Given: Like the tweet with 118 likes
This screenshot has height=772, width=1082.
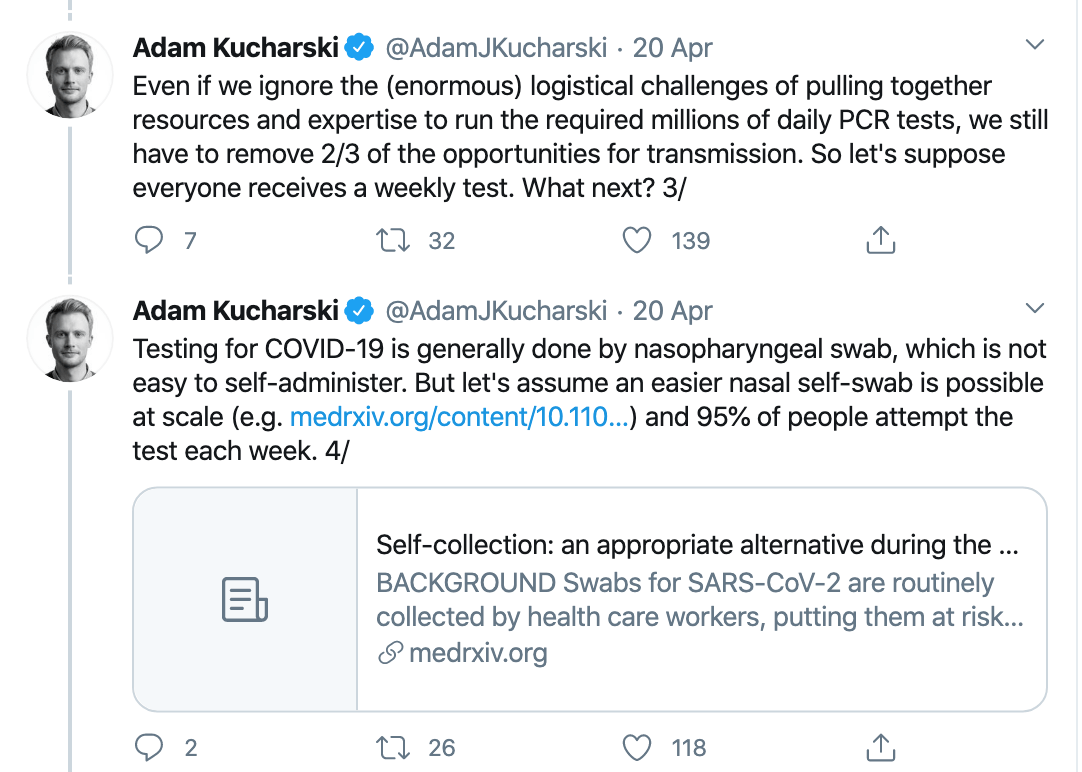Looking at the screenshot, I should click(x=637, y=746).
